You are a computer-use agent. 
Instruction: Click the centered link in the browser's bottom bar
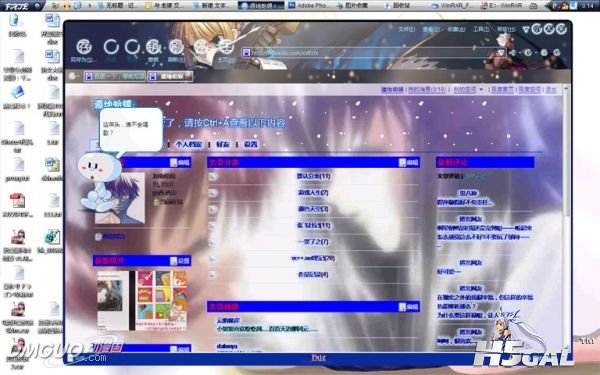(318, 357)
